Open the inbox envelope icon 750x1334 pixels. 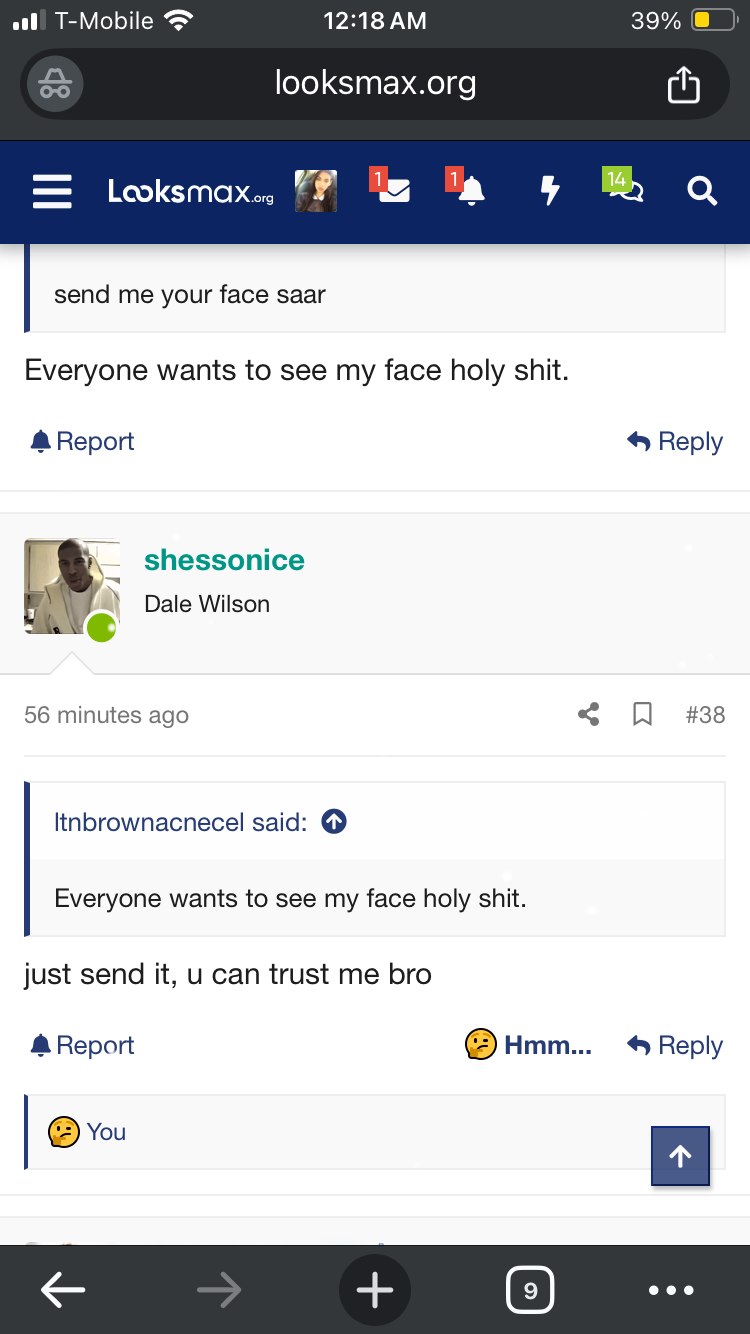[x=392, y=189]
